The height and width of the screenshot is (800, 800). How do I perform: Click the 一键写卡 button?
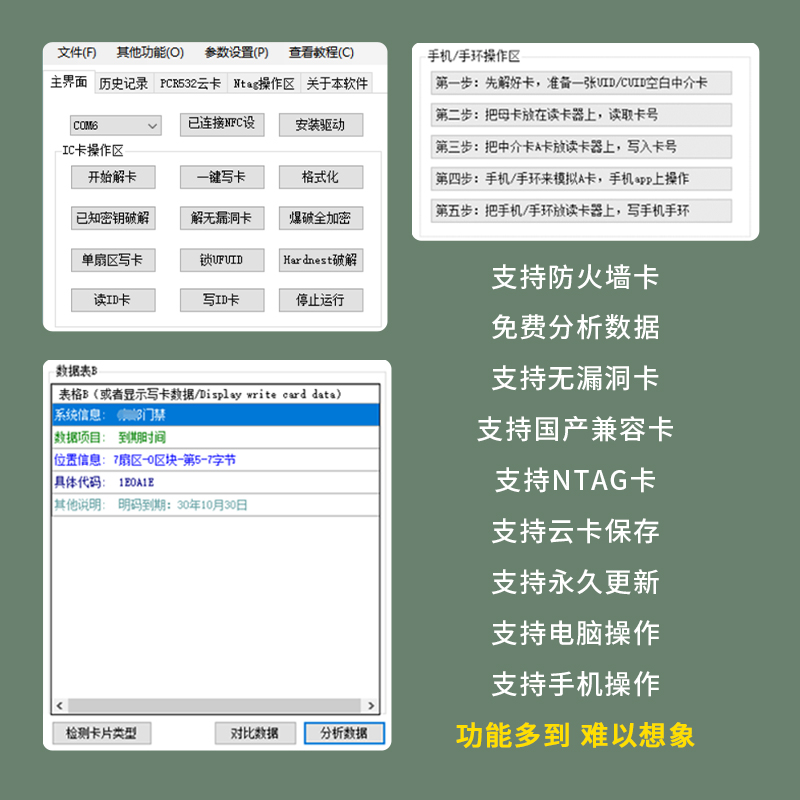pos(222,177)
